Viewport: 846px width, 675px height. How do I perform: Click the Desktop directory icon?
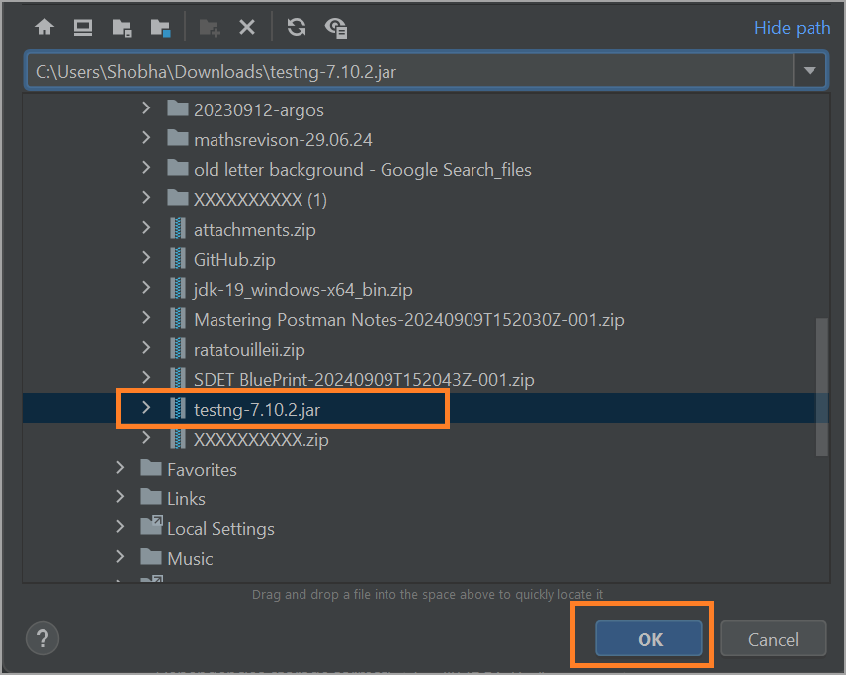coord(82,27)
